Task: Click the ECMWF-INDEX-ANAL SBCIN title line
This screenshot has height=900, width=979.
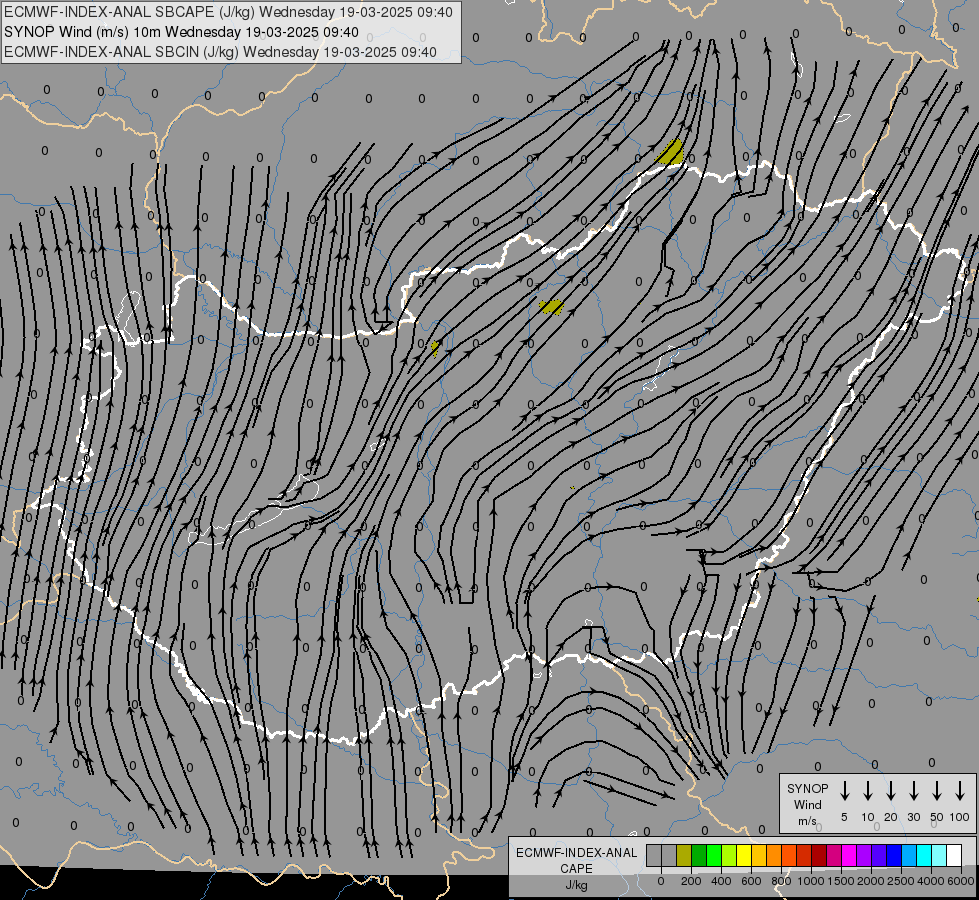Action: pyautogui.click(x=220, y=52)
